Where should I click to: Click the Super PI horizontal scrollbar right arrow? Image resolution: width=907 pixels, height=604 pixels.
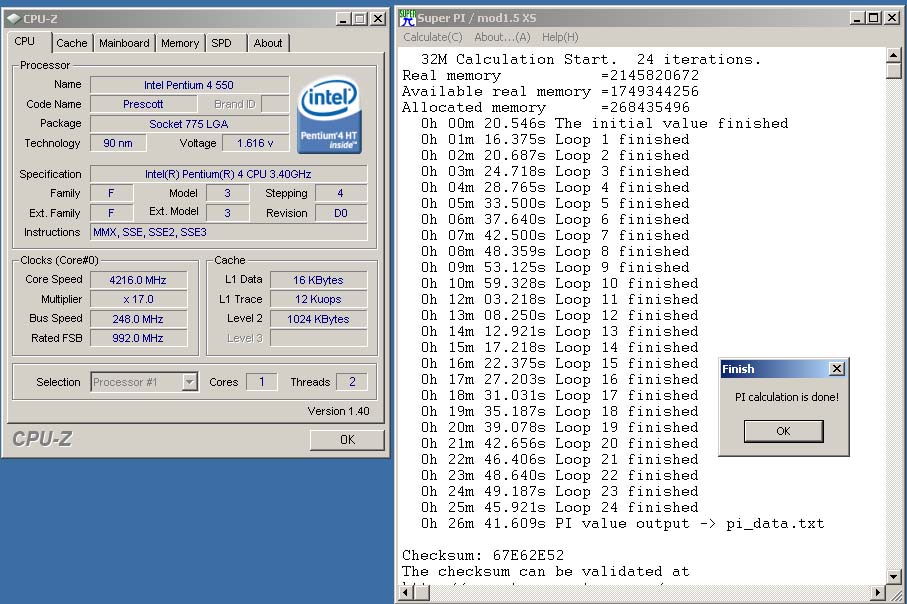[x=878, y=592]
